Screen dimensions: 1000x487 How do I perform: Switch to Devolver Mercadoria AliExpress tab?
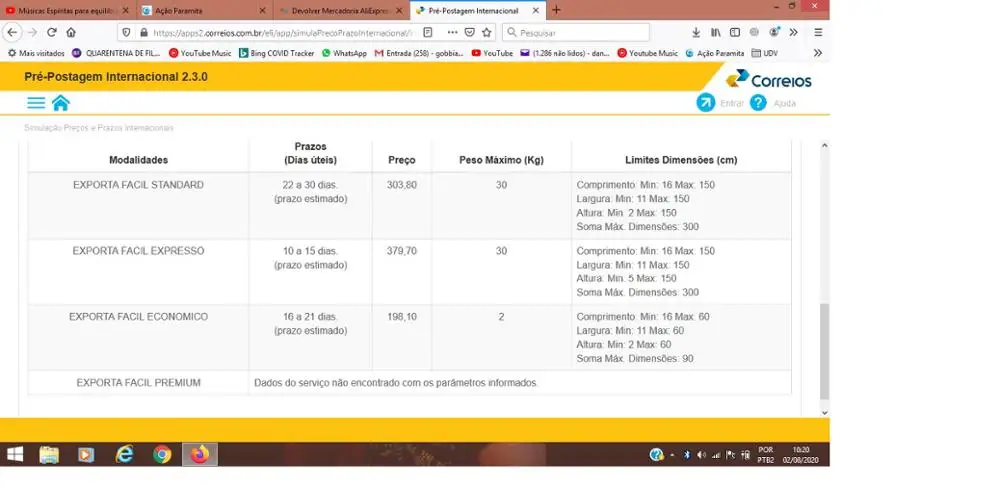(x=342, y=11)
